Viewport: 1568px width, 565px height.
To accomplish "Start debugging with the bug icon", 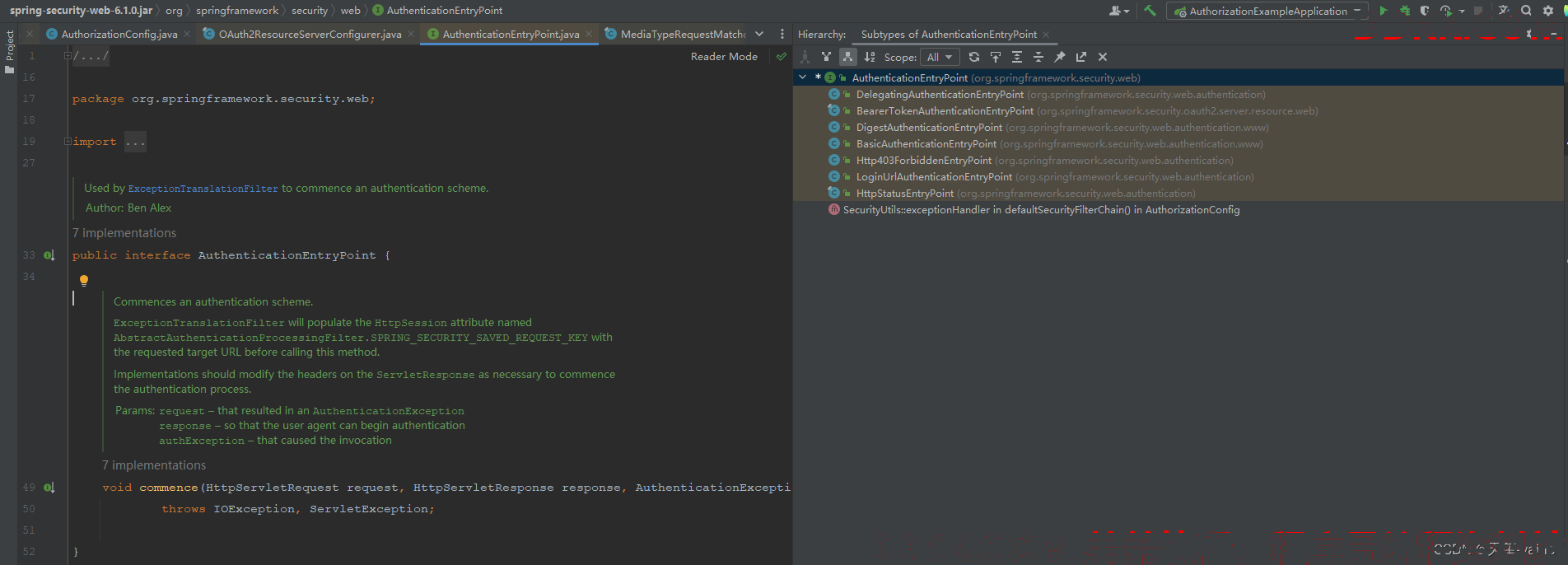I will tap(1405, 11).
